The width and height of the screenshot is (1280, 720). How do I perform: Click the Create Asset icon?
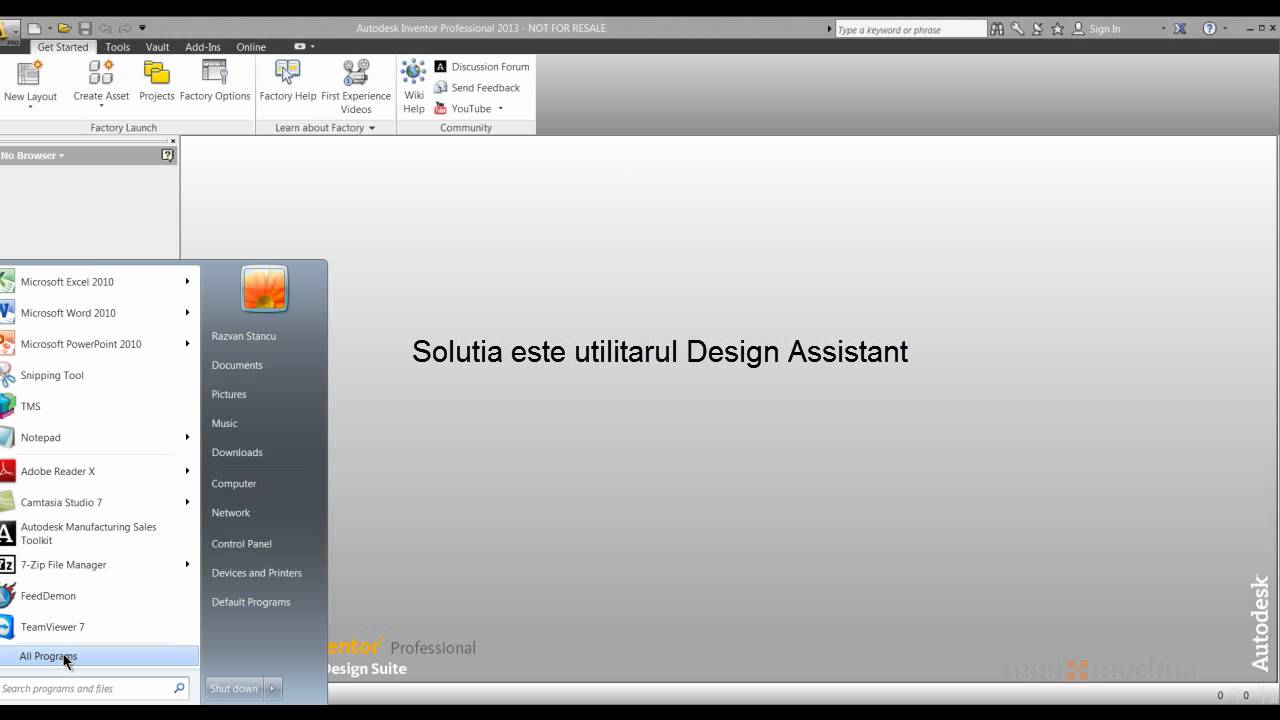click(x=101, y=72)
